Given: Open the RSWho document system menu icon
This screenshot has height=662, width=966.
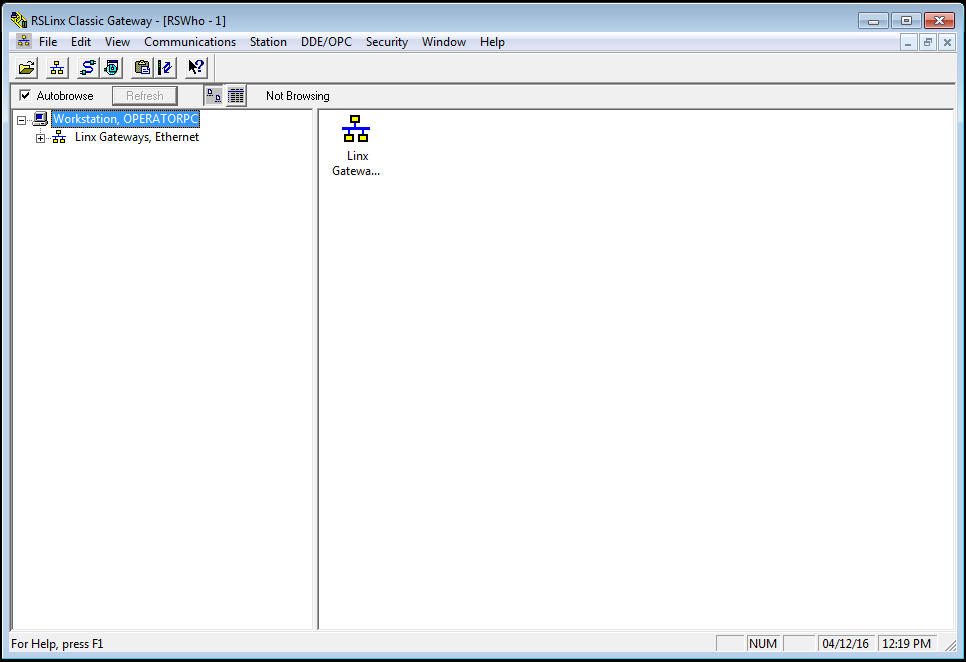Looking at the screenshot, I should (23, 41).
